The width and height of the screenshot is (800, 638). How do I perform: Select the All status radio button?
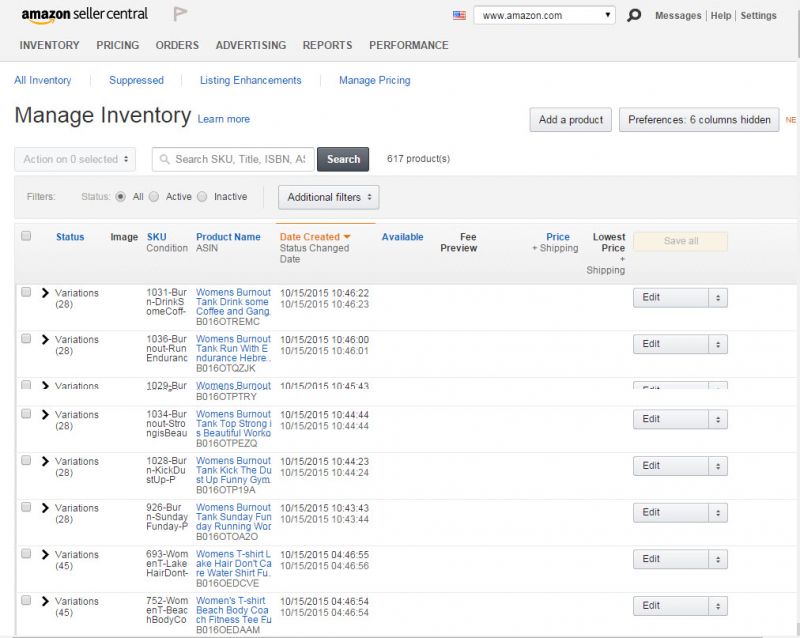pyautogui.click(x=120, y=197)
